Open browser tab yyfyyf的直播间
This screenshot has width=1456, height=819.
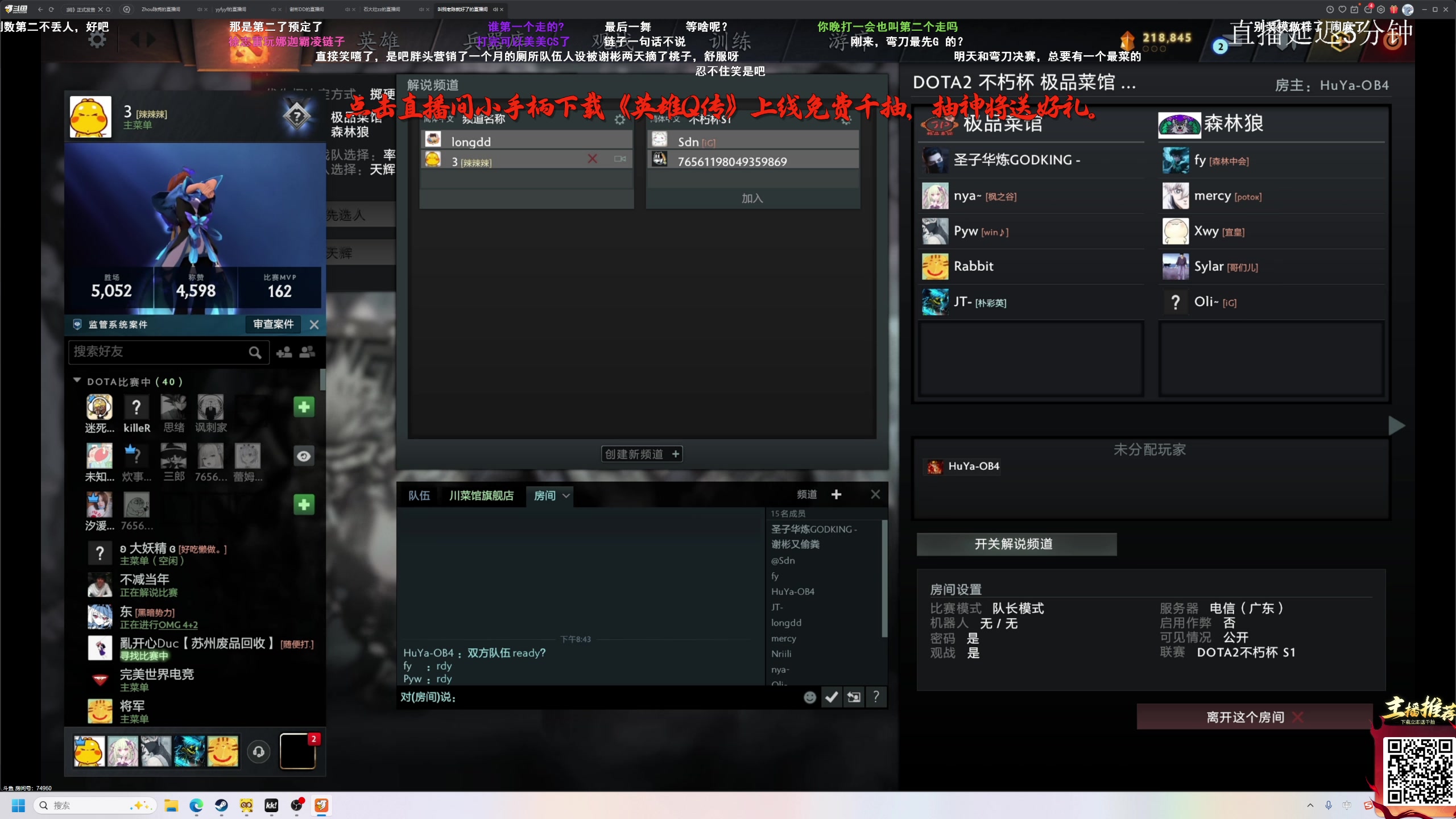[231, 10]
